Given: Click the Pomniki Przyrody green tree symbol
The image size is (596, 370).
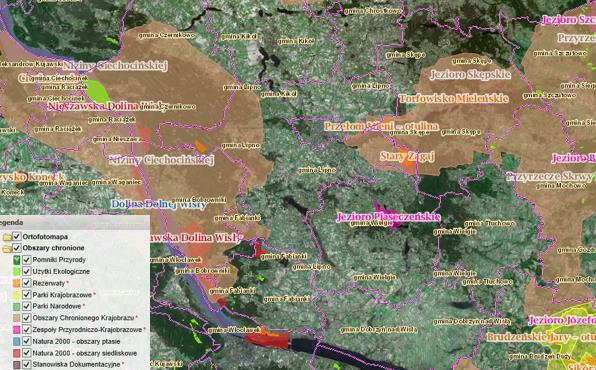Looking at the screenshot, I should click(x=17, y=260).
